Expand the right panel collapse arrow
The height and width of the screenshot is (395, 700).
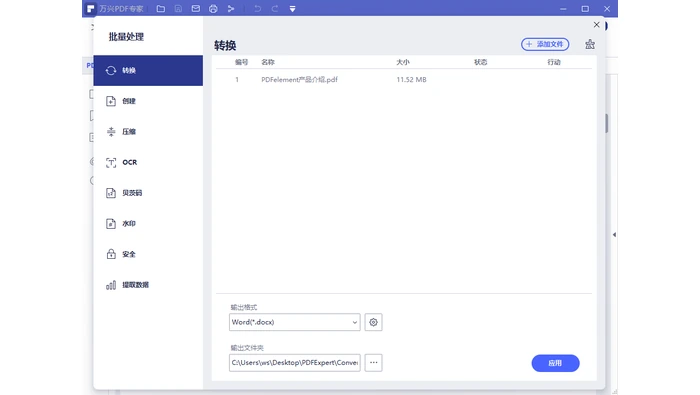tap(614, 234)
